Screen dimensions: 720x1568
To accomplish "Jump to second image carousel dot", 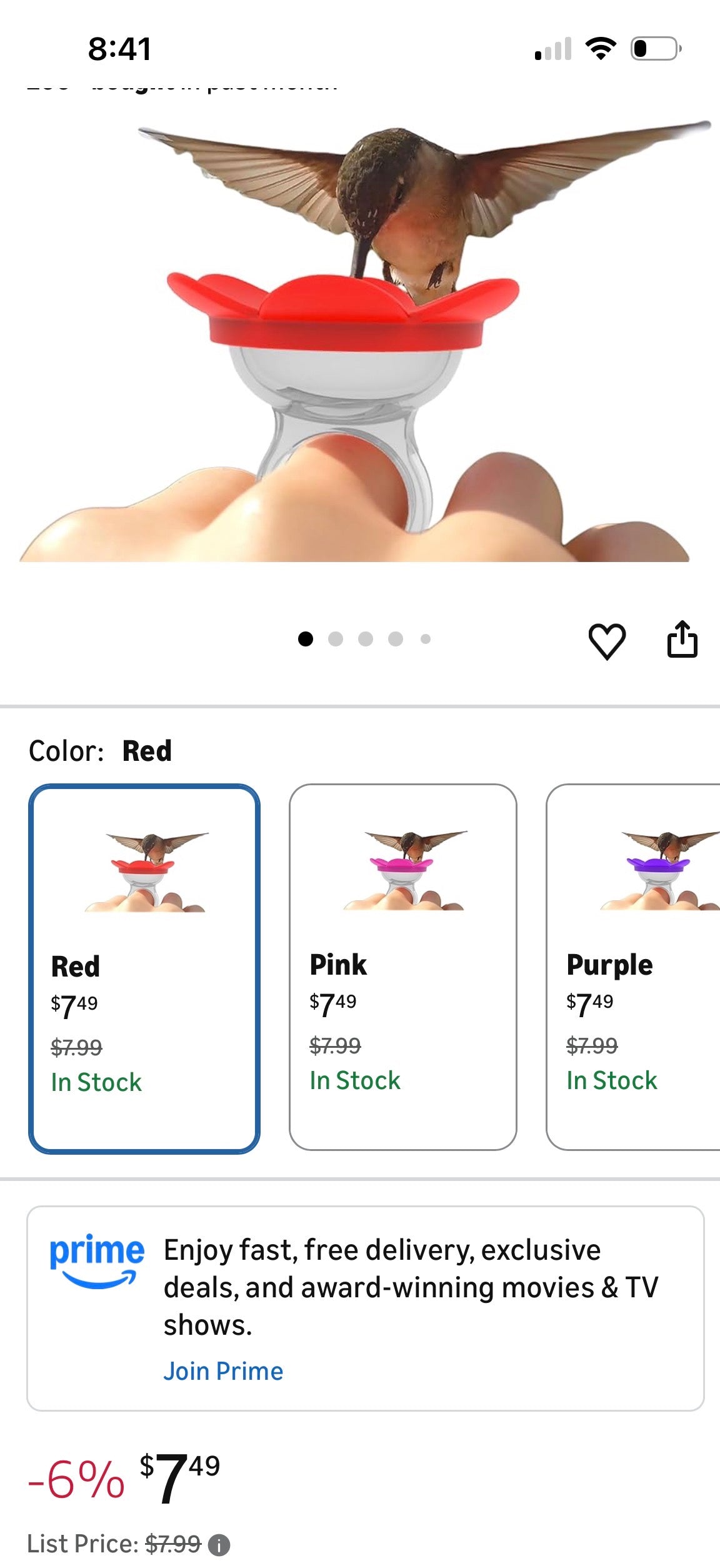I will pyautogui.click(x=336, y=639).
